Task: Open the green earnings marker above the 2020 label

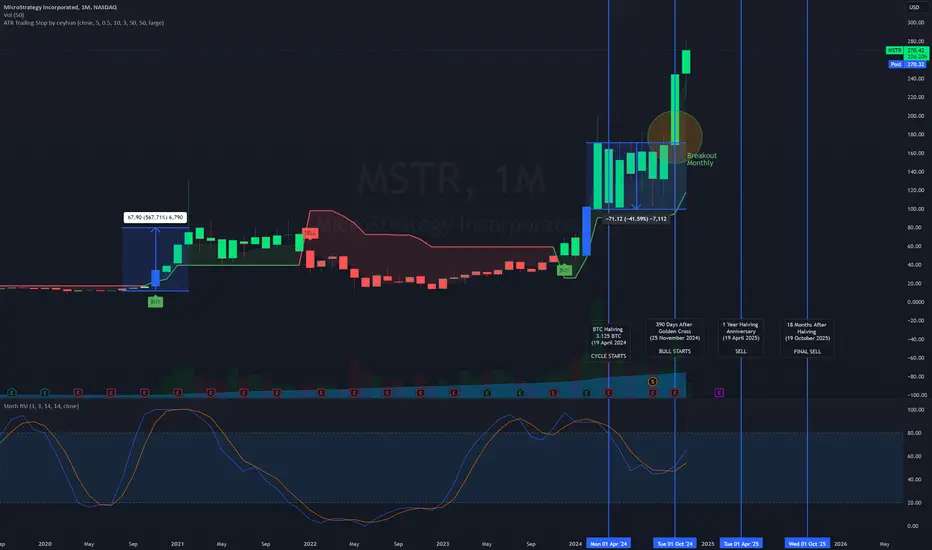Action: click(45, 392)
